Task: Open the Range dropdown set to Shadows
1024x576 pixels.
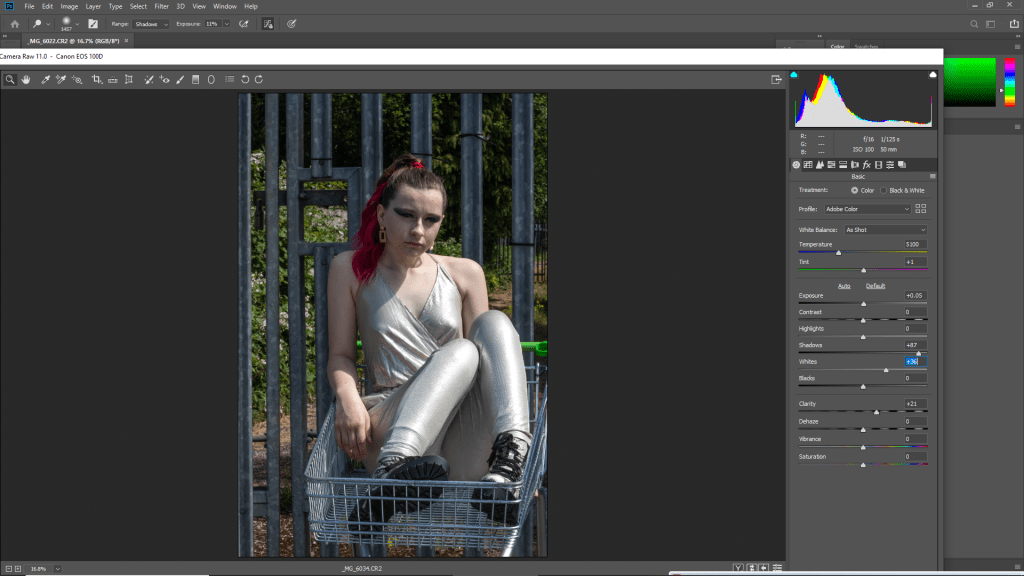Action: click(152, 23)
